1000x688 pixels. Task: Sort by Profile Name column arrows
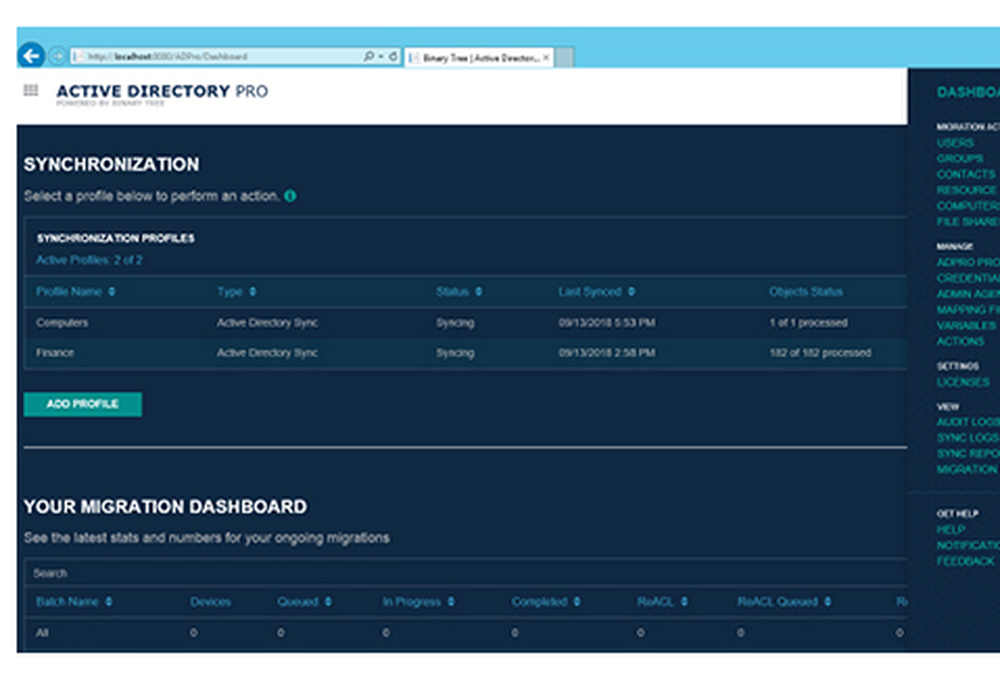tap(112, 291)
